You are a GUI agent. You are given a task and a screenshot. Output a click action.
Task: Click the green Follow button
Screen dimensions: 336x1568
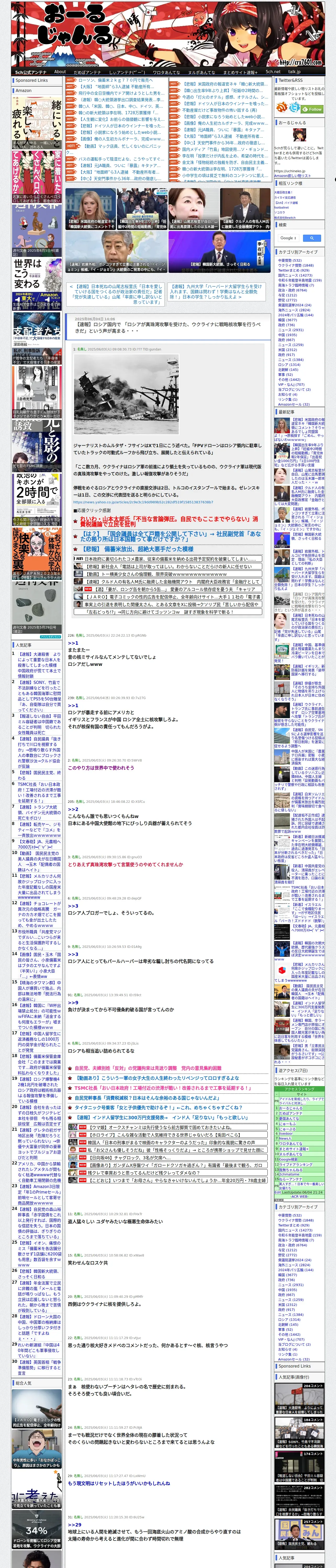click(x=313, y=109)
